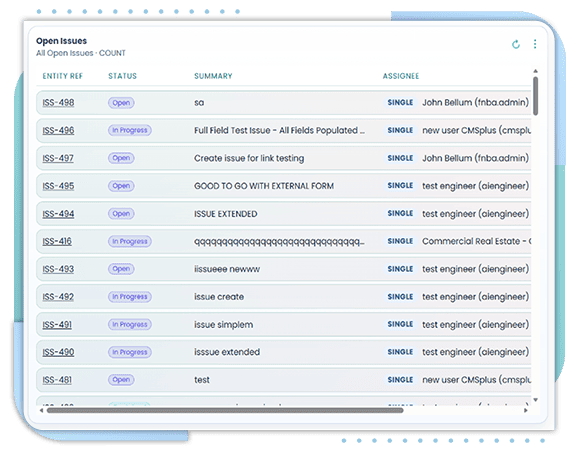Screen dimensions: 580x450
Task: Select summary 'GOOD TO GO WITH EXTERNAL FORM'
Action: coord(264,186)
